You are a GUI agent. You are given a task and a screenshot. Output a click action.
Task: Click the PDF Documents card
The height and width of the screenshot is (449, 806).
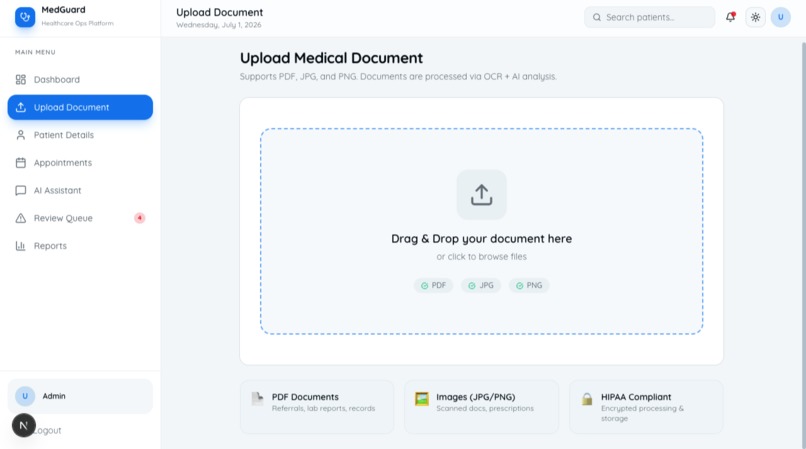pyautogui.click(x=317, y=406)
